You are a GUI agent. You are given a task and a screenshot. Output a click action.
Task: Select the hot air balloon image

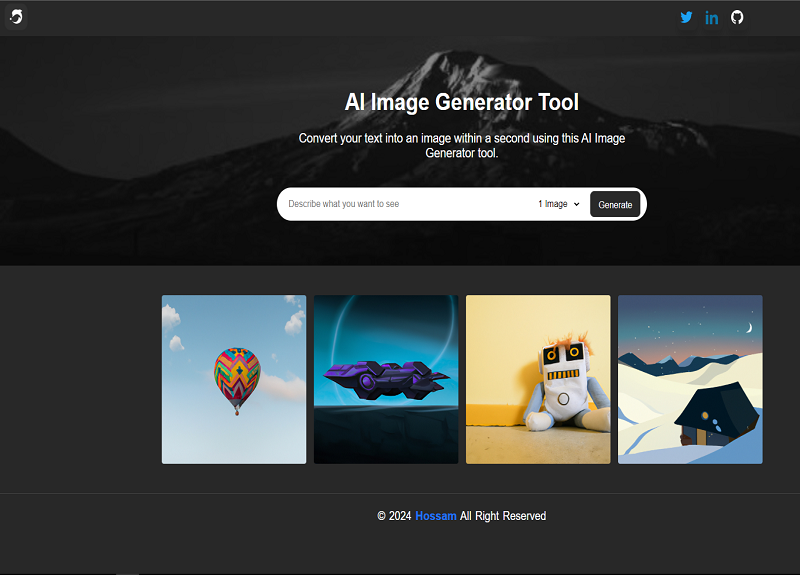point(234,379)
